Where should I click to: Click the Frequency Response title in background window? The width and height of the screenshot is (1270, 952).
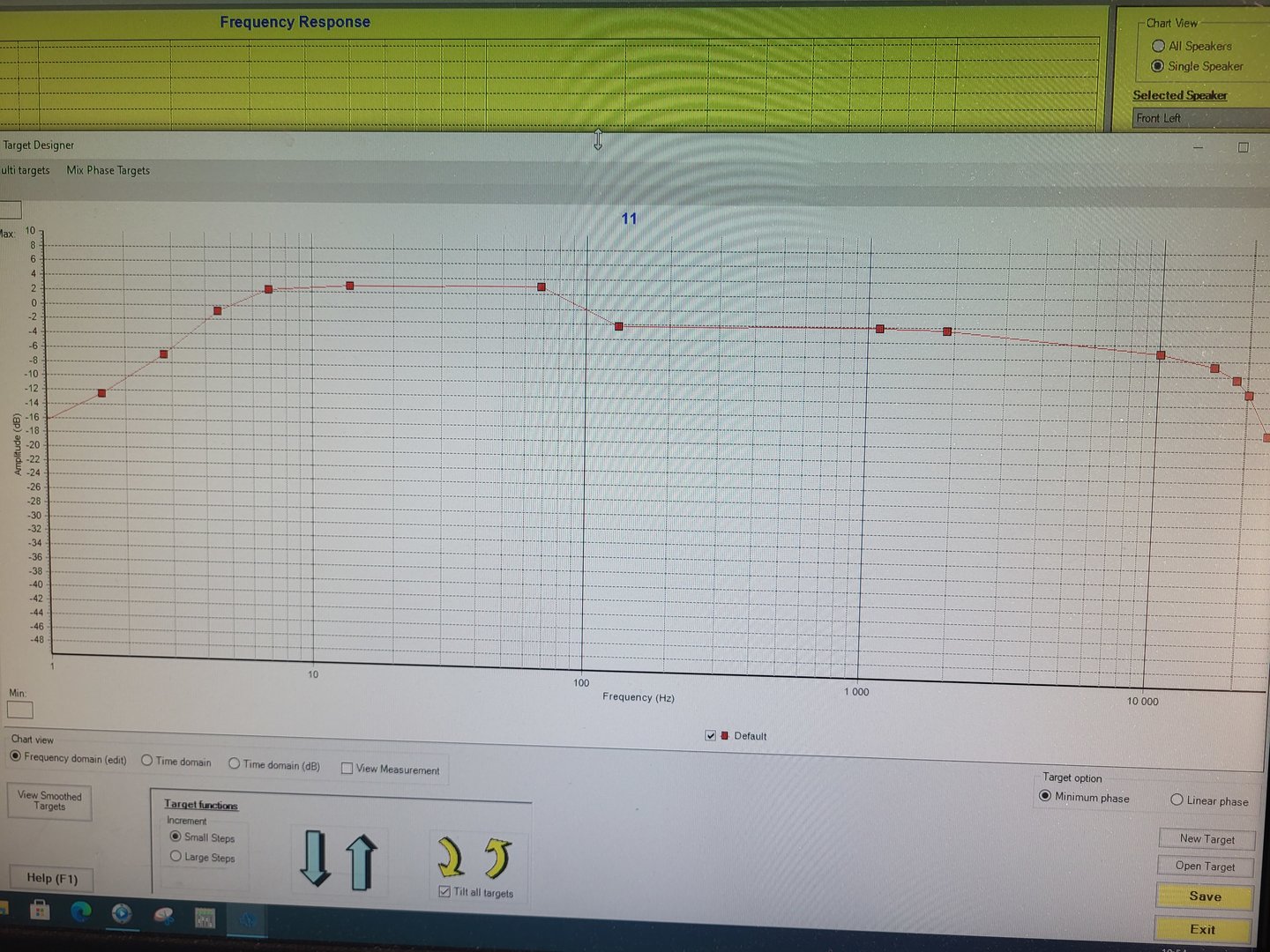(295, 22)
